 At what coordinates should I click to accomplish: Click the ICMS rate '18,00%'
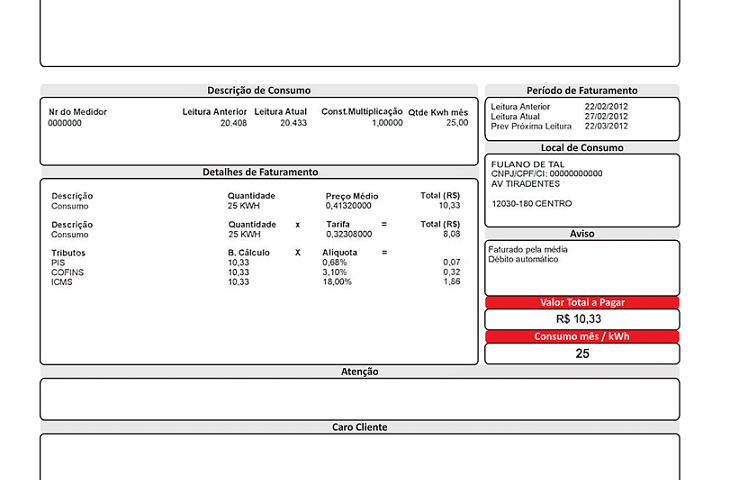coord(337,282)
